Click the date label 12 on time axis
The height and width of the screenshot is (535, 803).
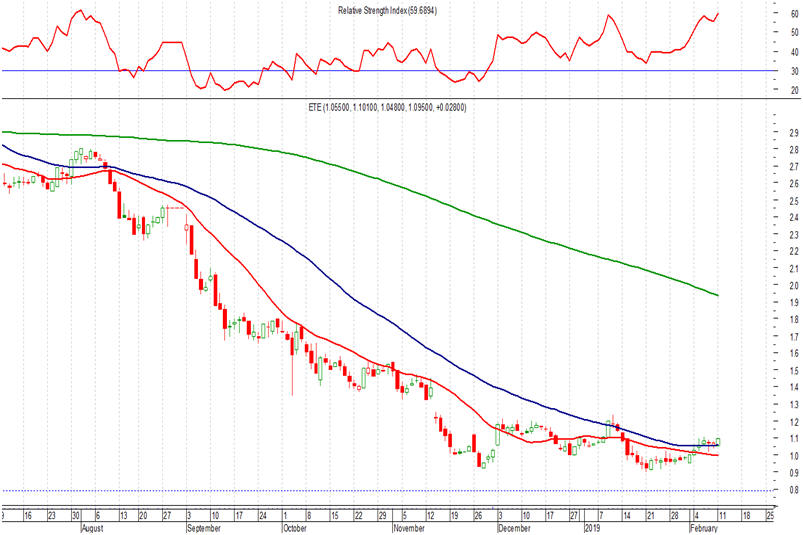point(430,516)
